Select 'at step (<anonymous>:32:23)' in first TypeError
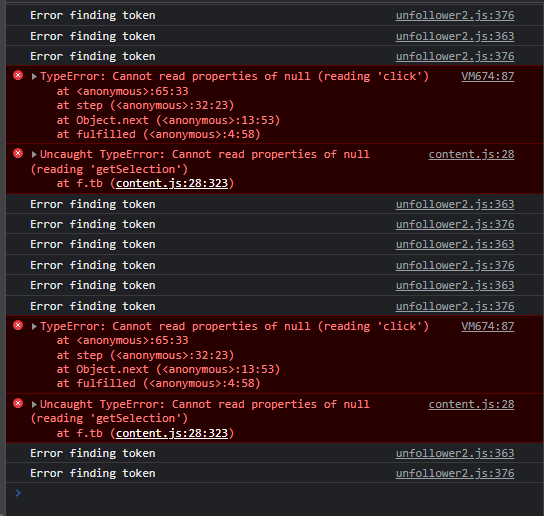The image size is (544, 516). pyautogui.click(x=145, y=105)
